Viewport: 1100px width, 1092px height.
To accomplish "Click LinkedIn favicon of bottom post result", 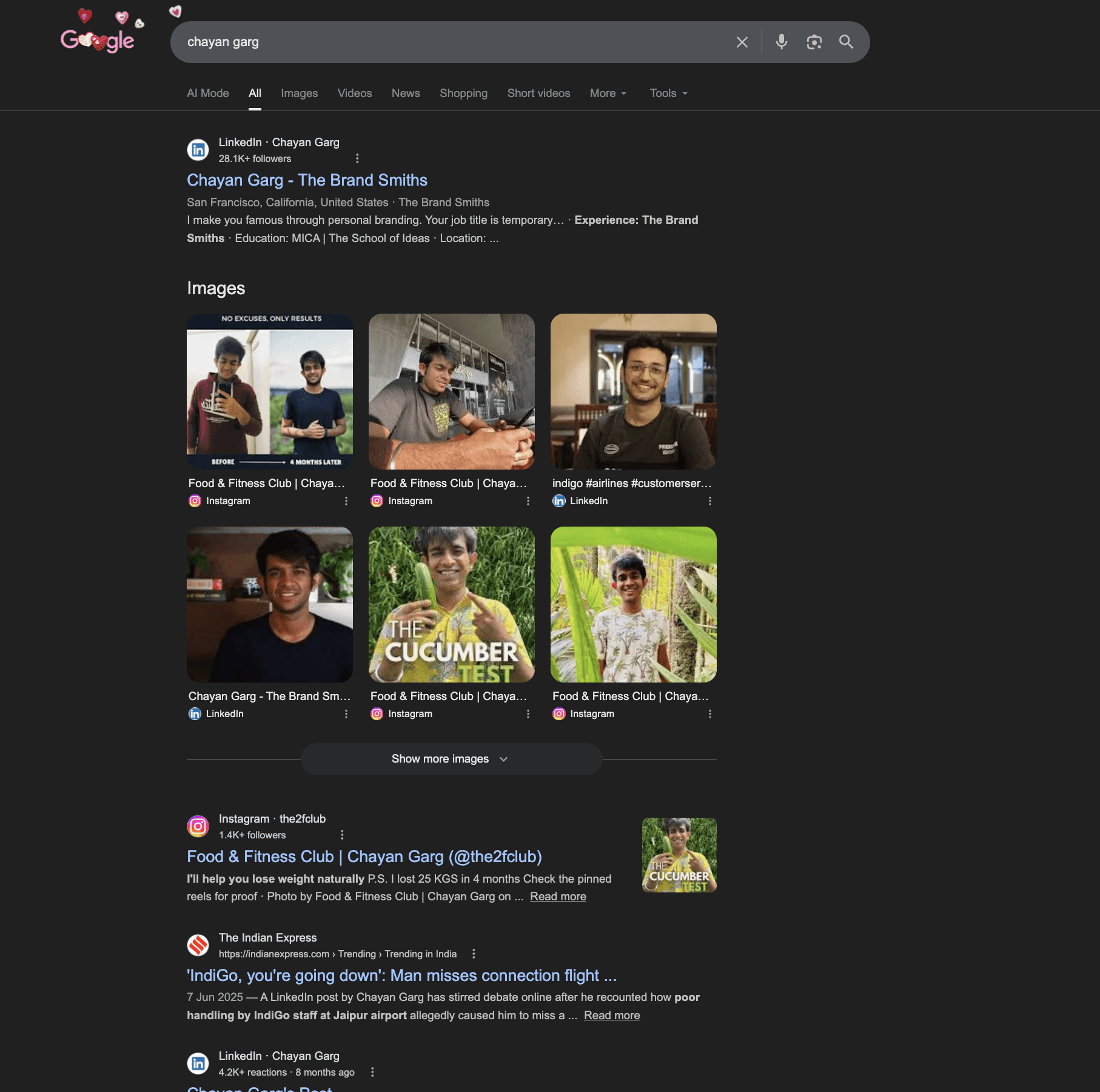I will point(198,1063).
